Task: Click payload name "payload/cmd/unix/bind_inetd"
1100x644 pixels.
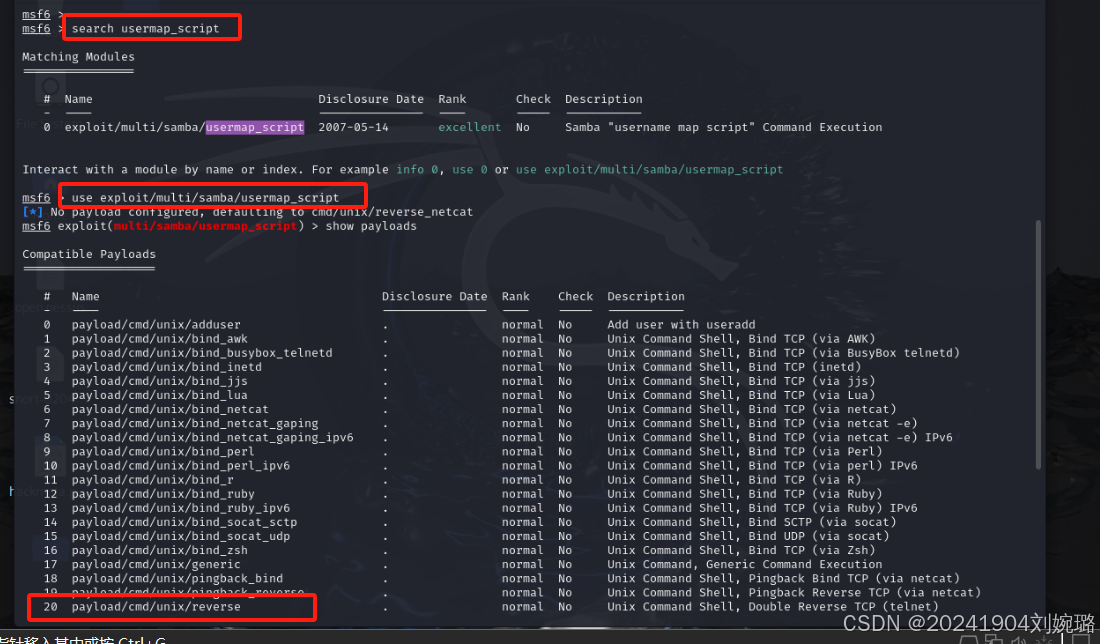Action: pos(166,367)
